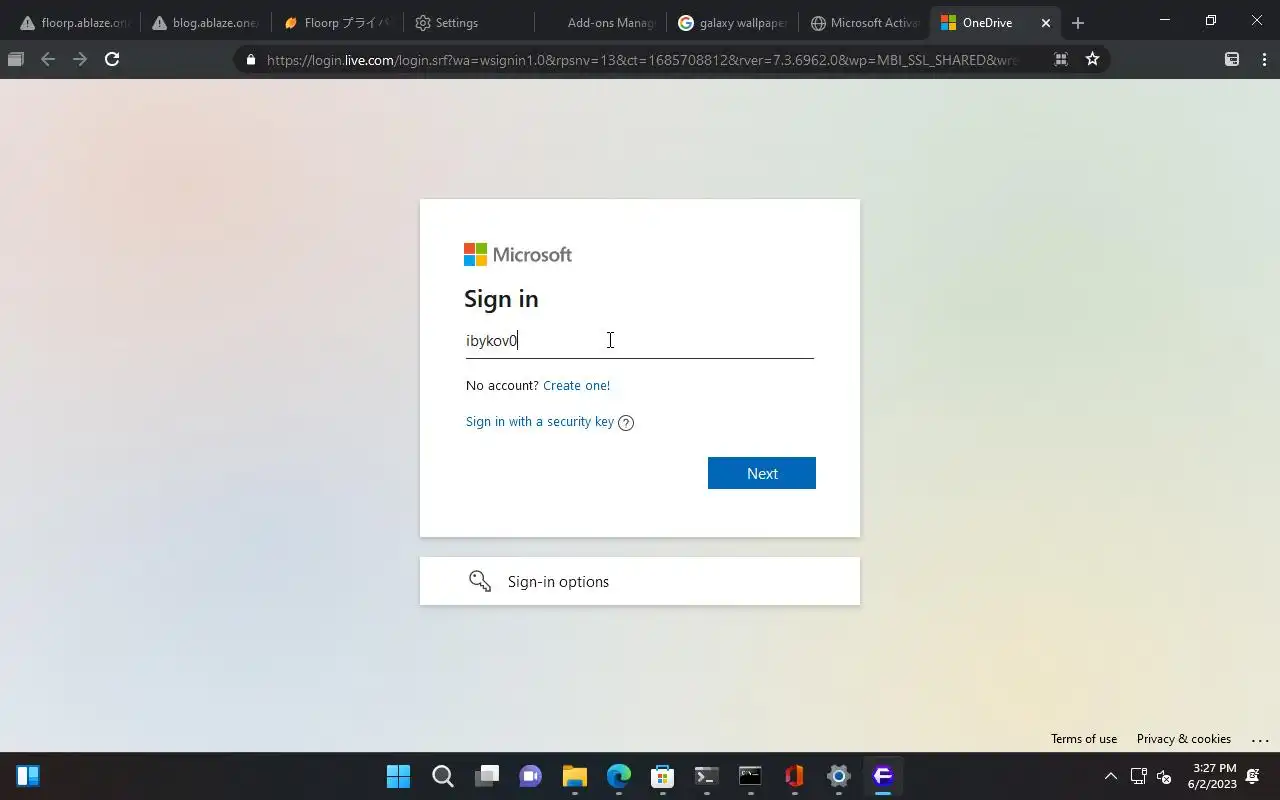The width and height of the screenshot is (1280, 800).
Task: Open Windows Terminal from the taskbar
Action: (x=706, y=776)
